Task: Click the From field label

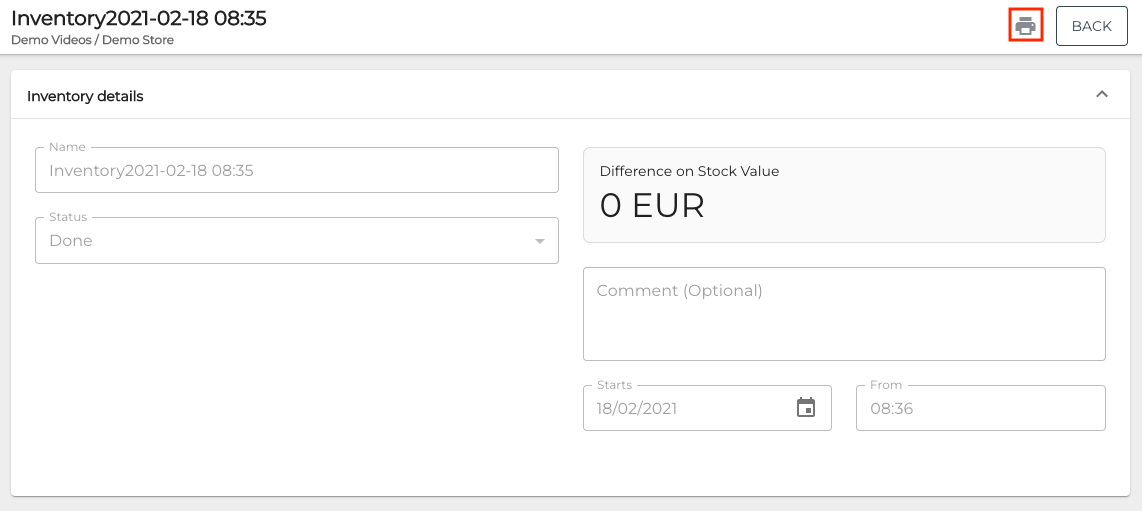Action: click(x=886, y=385)
